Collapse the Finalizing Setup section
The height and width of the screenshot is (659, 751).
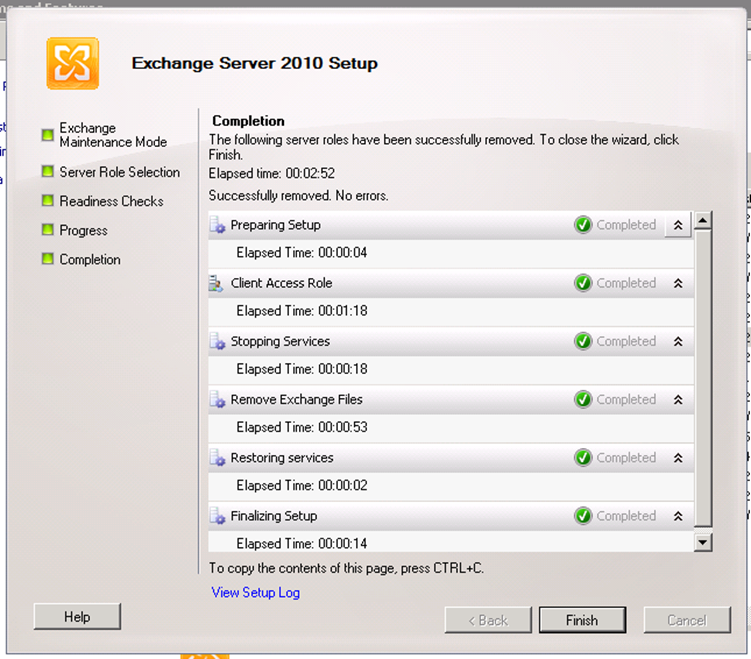[x=678, y=516]
